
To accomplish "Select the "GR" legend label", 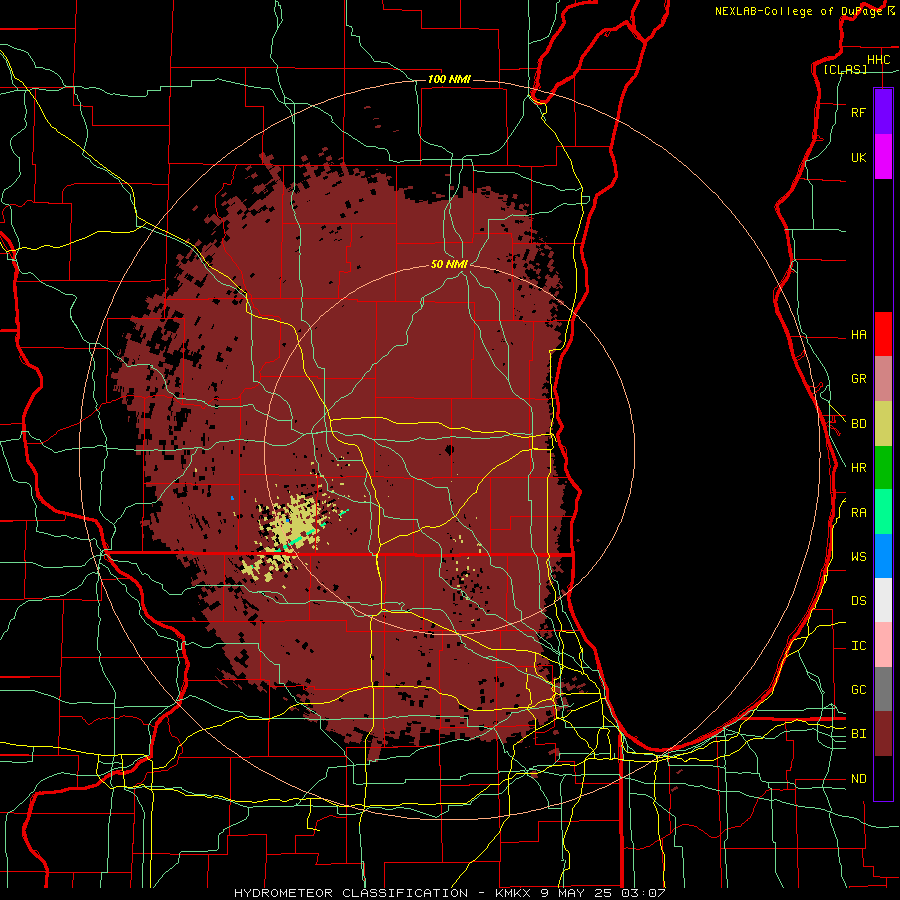I will [858, 379].
